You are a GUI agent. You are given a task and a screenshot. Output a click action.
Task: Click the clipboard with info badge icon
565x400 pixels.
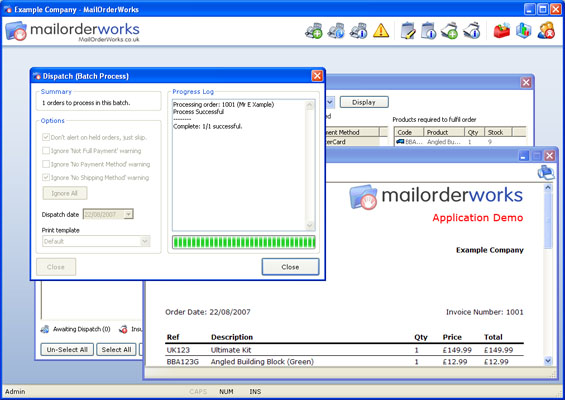coord(429,31)
